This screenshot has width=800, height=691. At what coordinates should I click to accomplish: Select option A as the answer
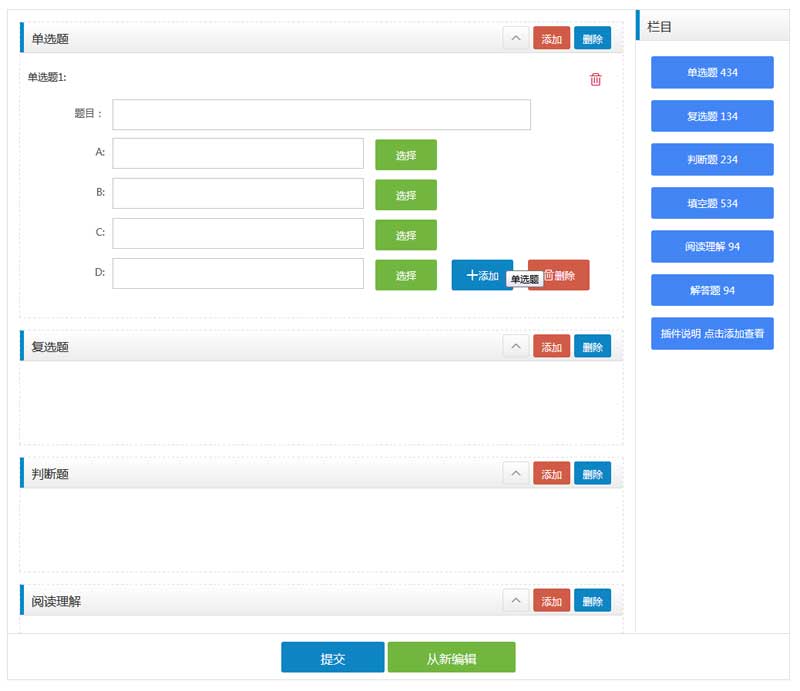coord(405,155)
